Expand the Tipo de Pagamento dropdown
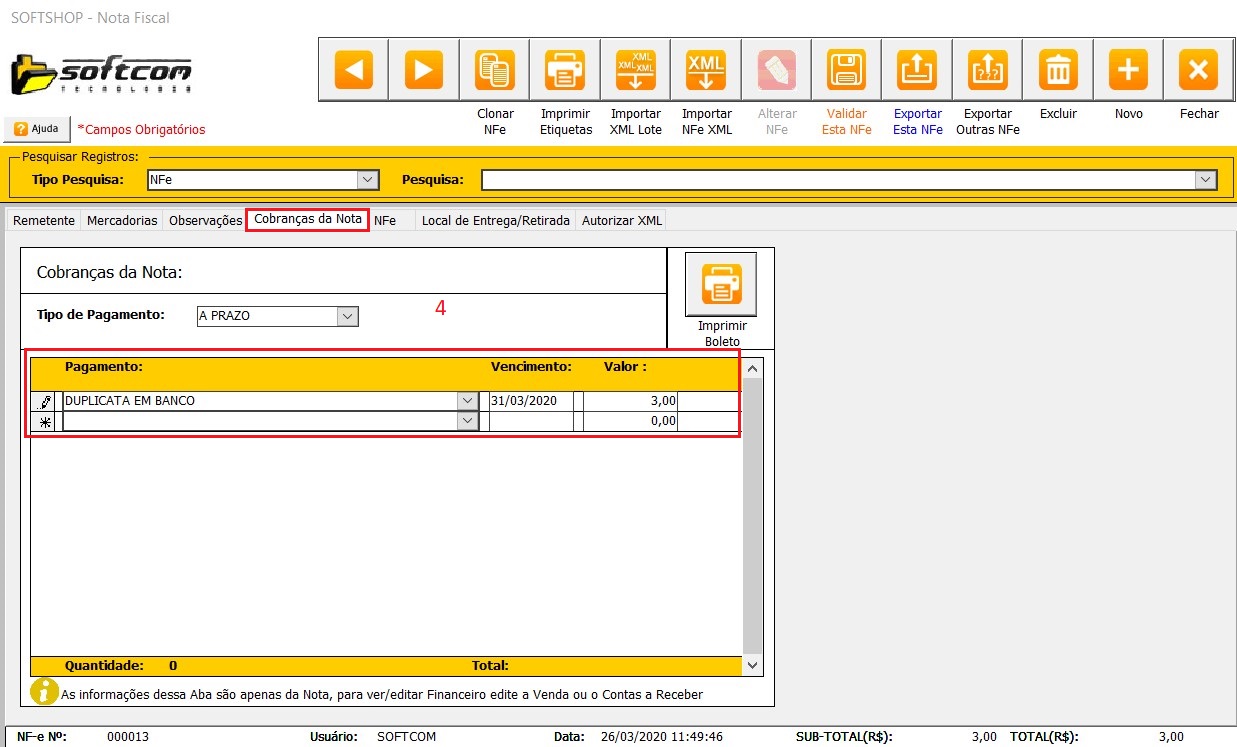Screen dimensions: 1237x747 (347, 316)
